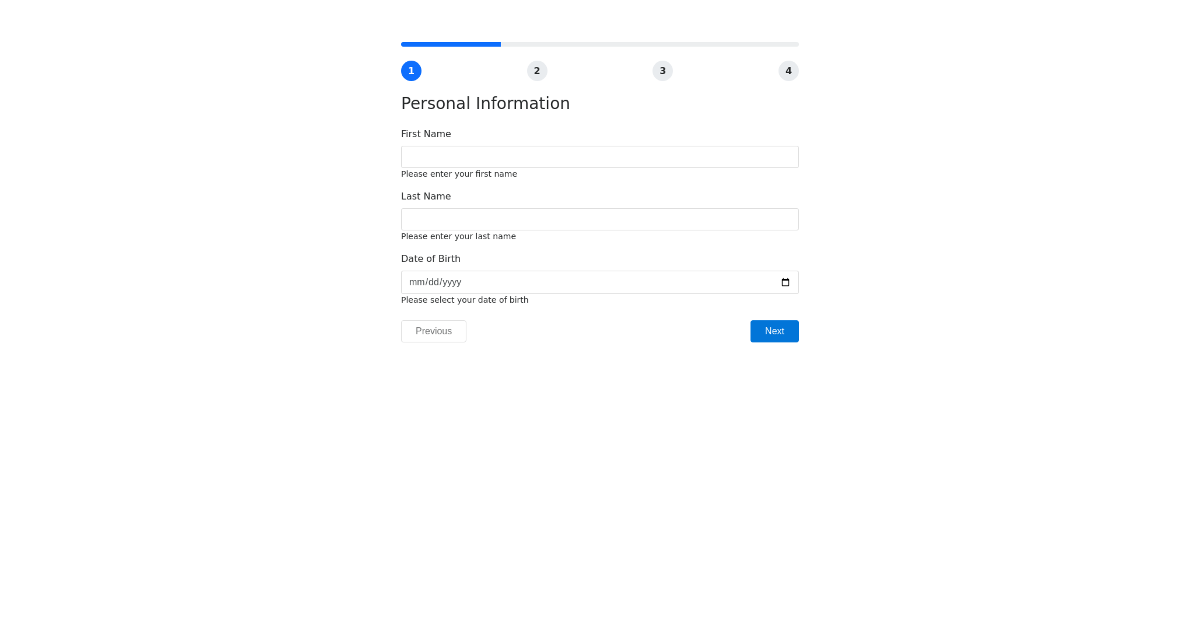This screenshot has height=630, width=1200.
Task: Advance to next step using Next
Action: point(774,331)
